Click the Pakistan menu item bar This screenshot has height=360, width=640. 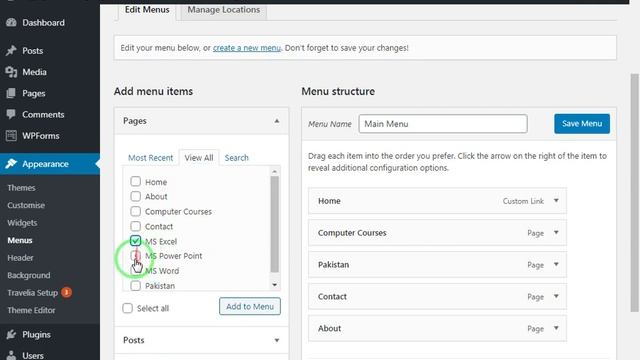click(438, 264)
